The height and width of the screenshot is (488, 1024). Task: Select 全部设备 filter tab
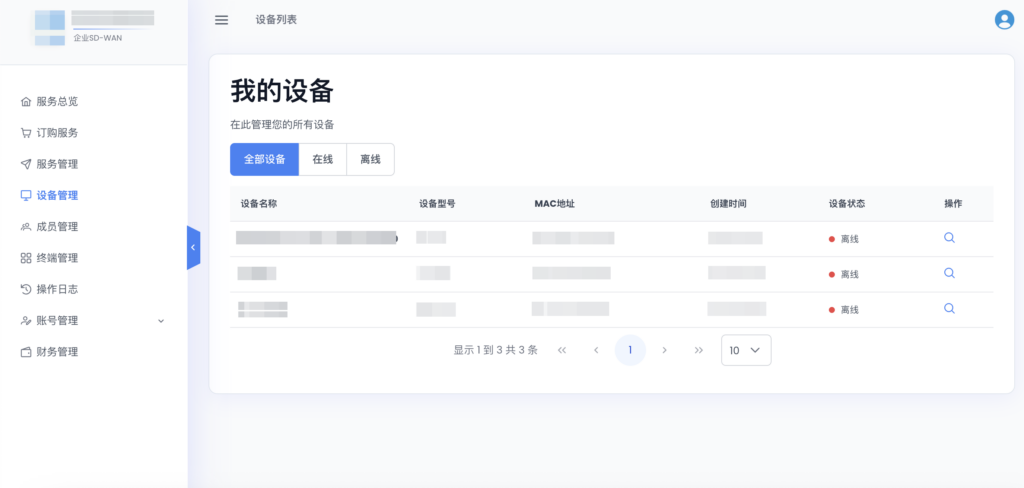pyautogui.click(x=264, y=159)
